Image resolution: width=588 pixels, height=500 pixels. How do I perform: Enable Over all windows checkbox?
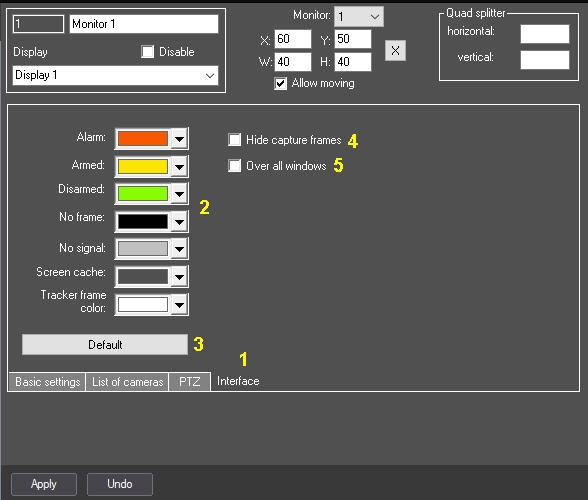click(235, 165)
